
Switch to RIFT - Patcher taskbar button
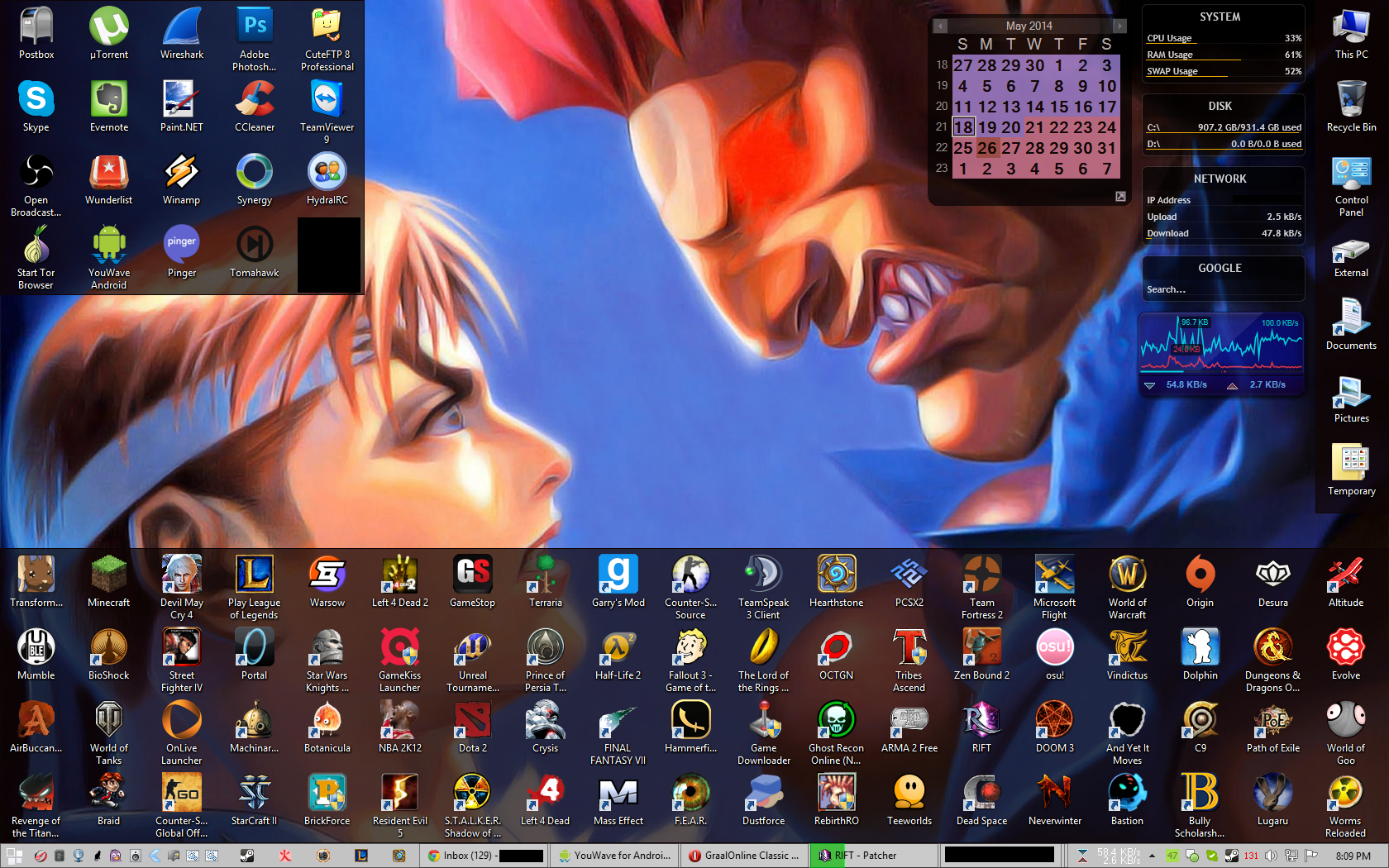click(875, 856)
